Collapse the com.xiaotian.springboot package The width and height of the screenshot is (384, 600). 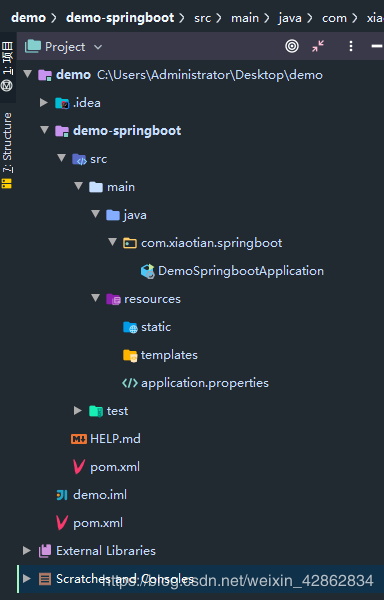tap(112, 242)
